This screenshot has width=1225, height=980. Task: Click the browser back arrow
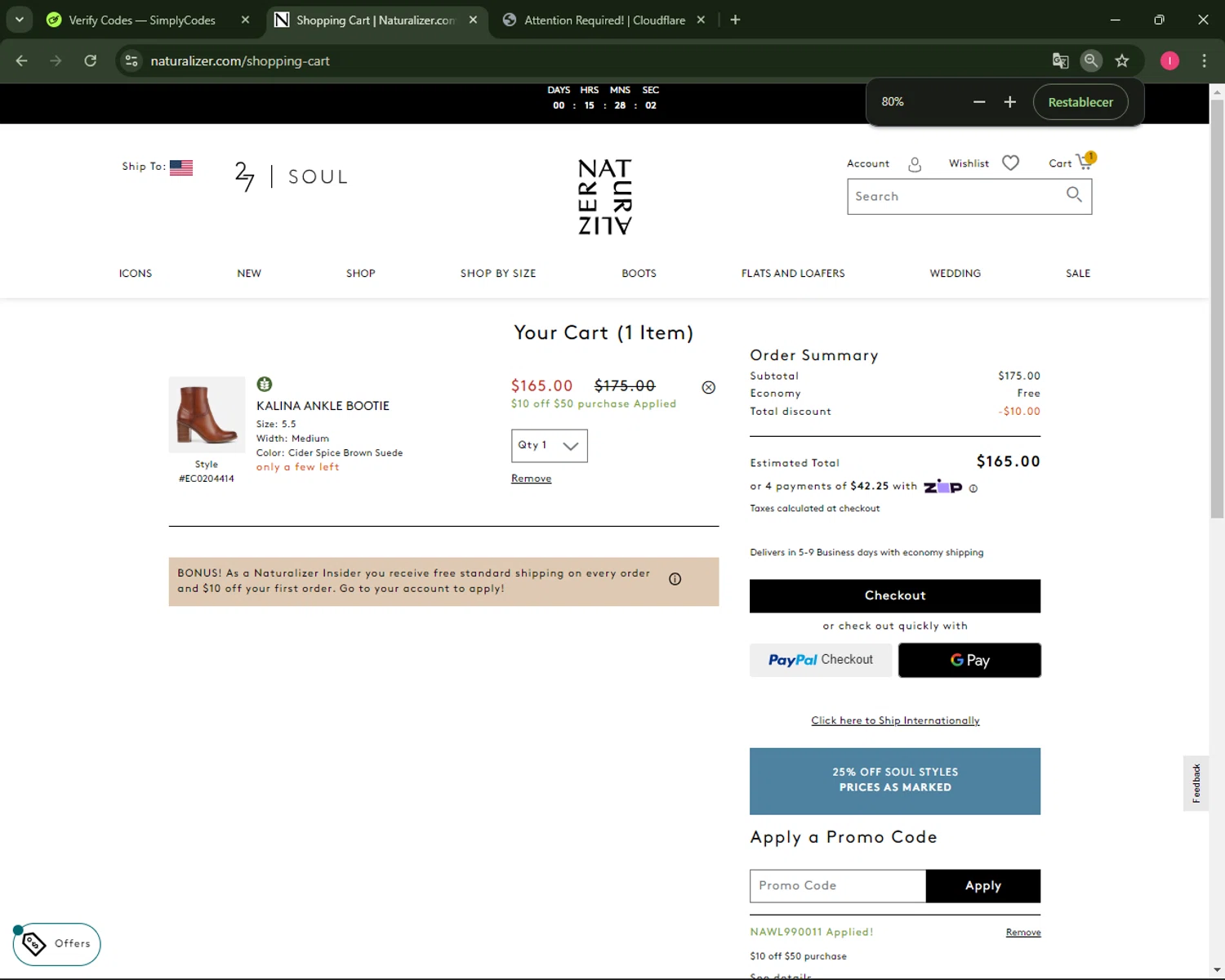(x=22, y=60)
